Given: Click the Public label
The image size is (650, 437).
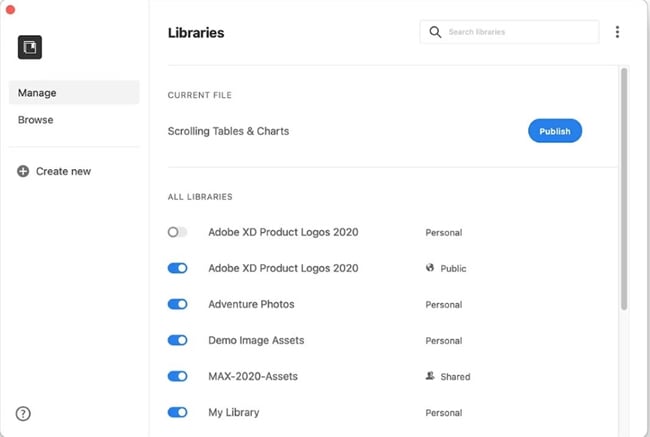Looking at the screenshot, I should tap(453, 269).
